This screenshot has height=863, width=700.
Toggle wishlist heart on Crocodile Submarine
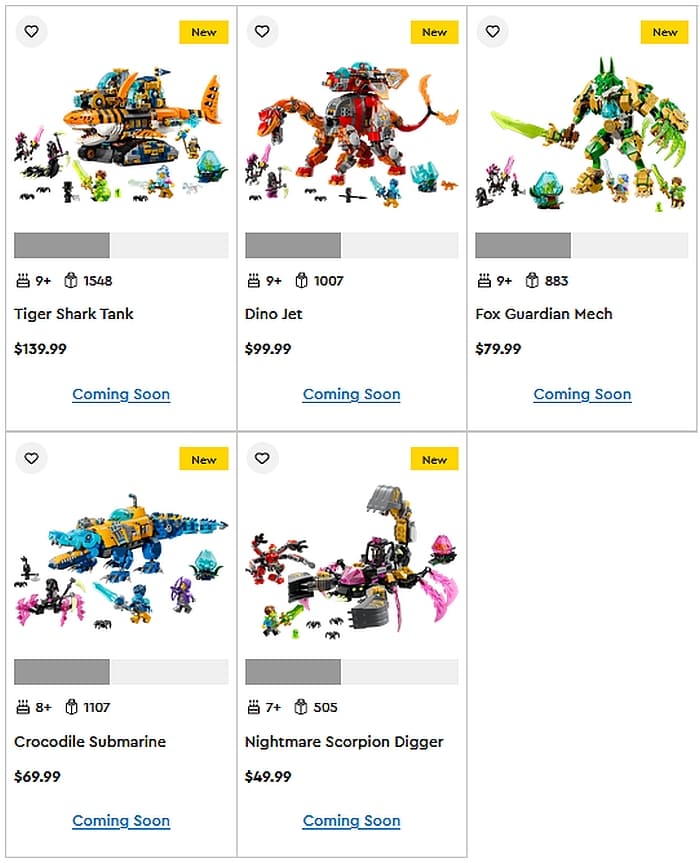click(x=31, y=458)
